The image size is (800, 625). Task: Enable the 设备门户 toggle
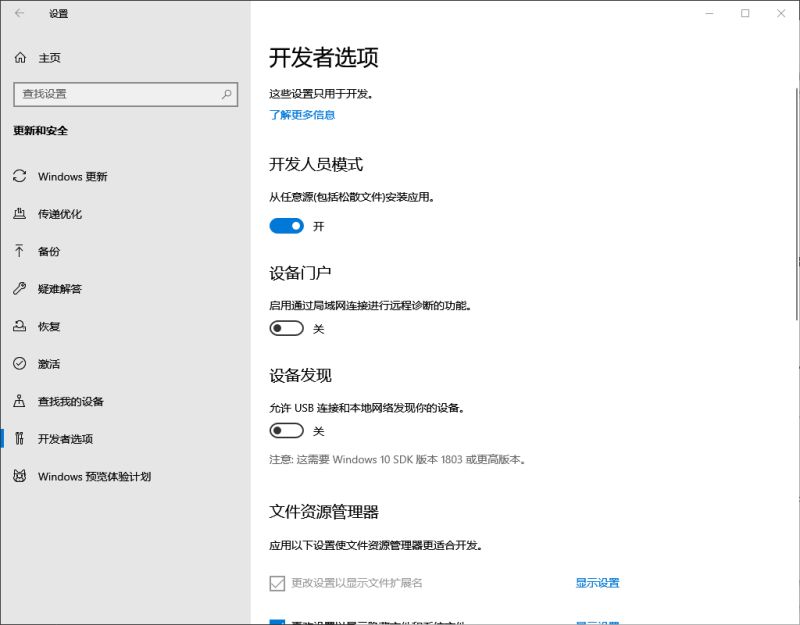click(286, 328)
